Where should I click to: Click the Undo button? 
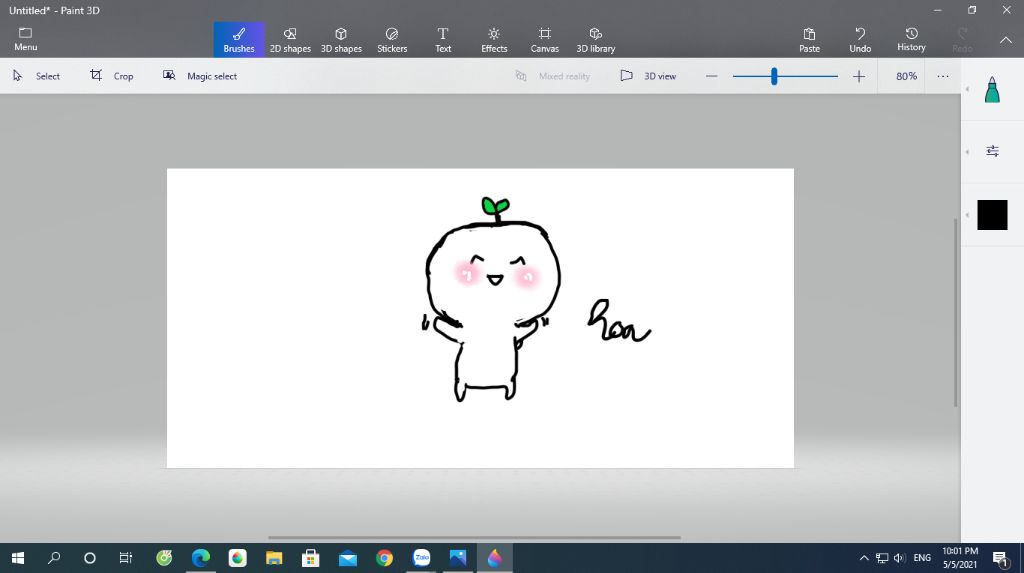(x=860, y=40)
